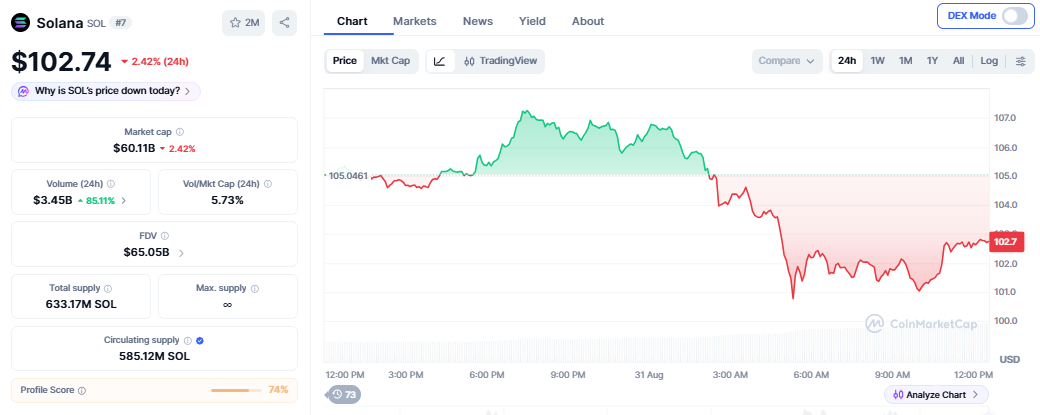Toggle Log scale on chart
Screen dimensions: 1040x415
click(x=989, y=61)
